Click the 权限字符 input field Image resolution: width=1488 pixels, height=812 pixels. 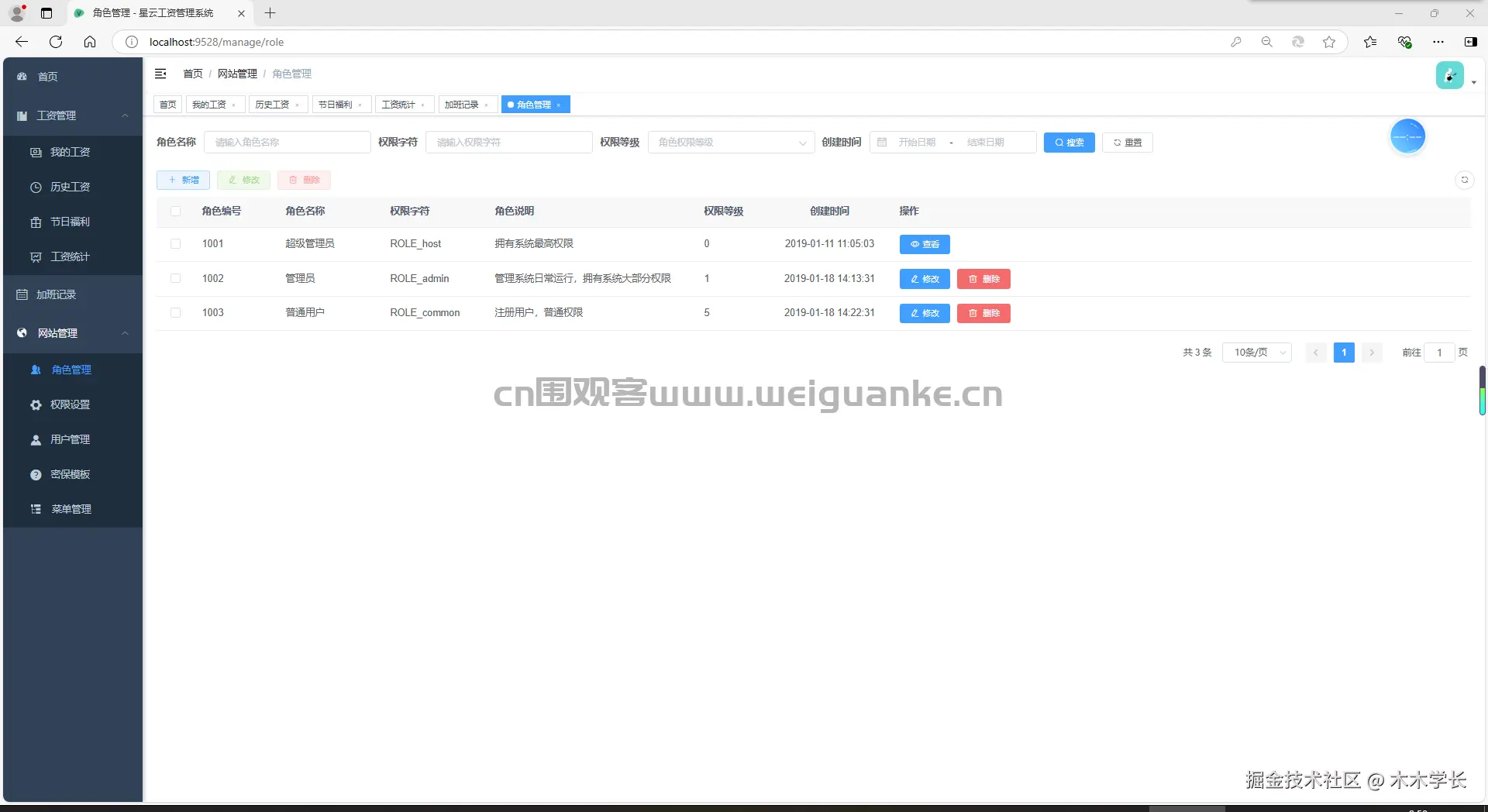click(509, 143)
